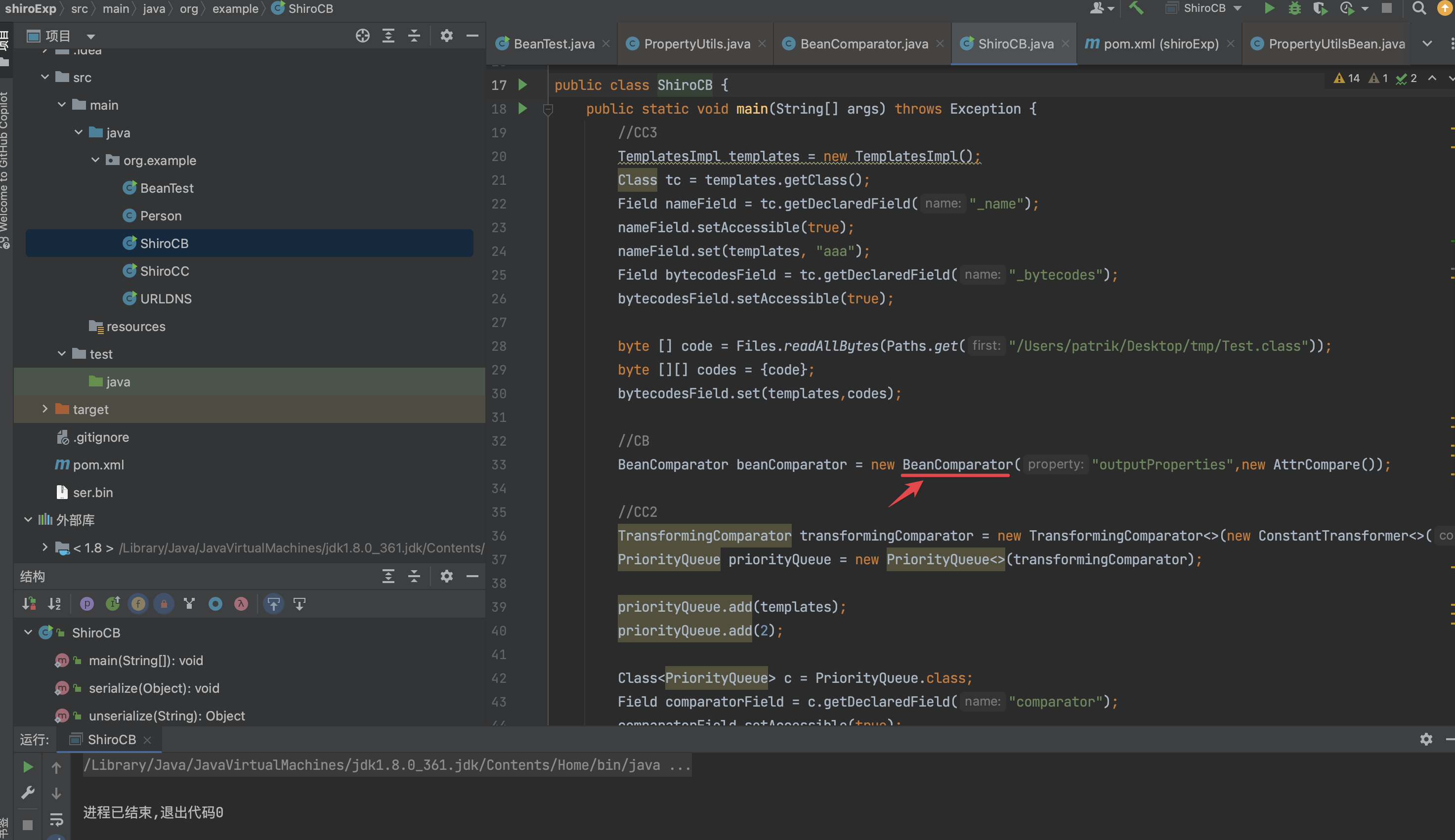Collapse the org.example package
The image size is (1455, 840).
95,160
